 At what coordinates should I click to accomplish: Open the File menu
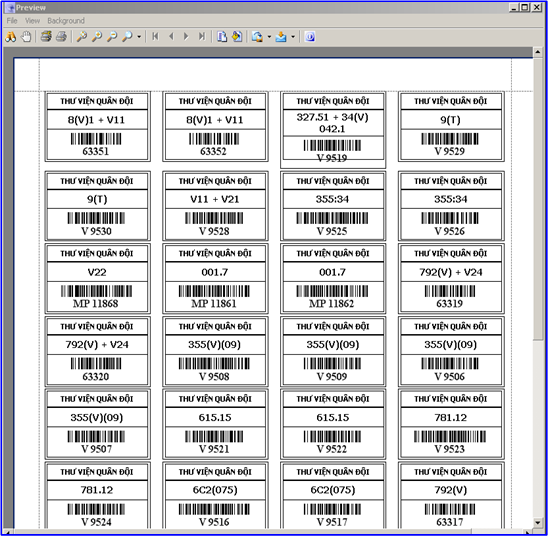click(x=12, y=21)
